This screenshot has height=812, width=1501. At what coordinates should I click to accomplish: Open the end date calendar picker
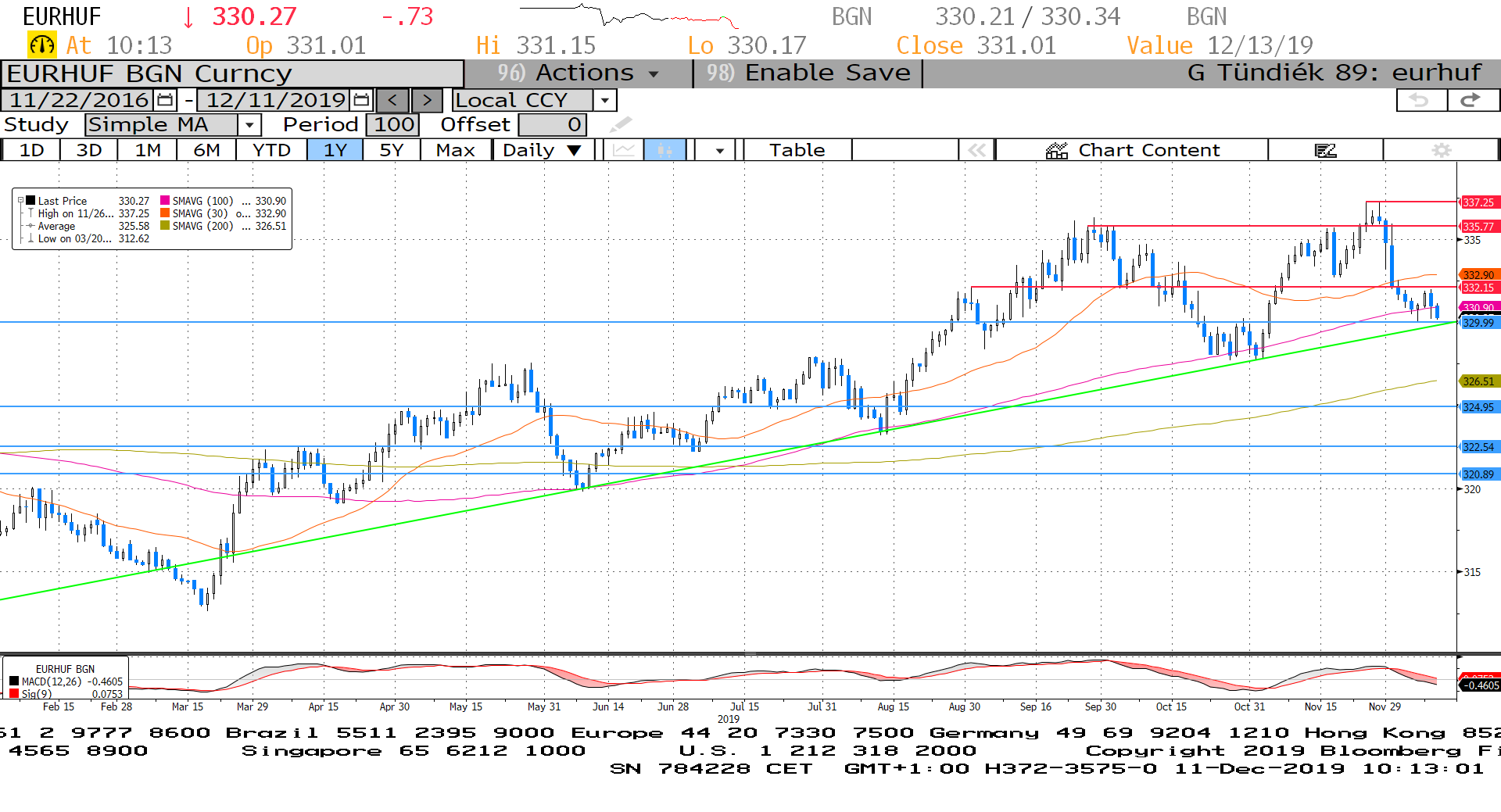[x=361, y=100]
